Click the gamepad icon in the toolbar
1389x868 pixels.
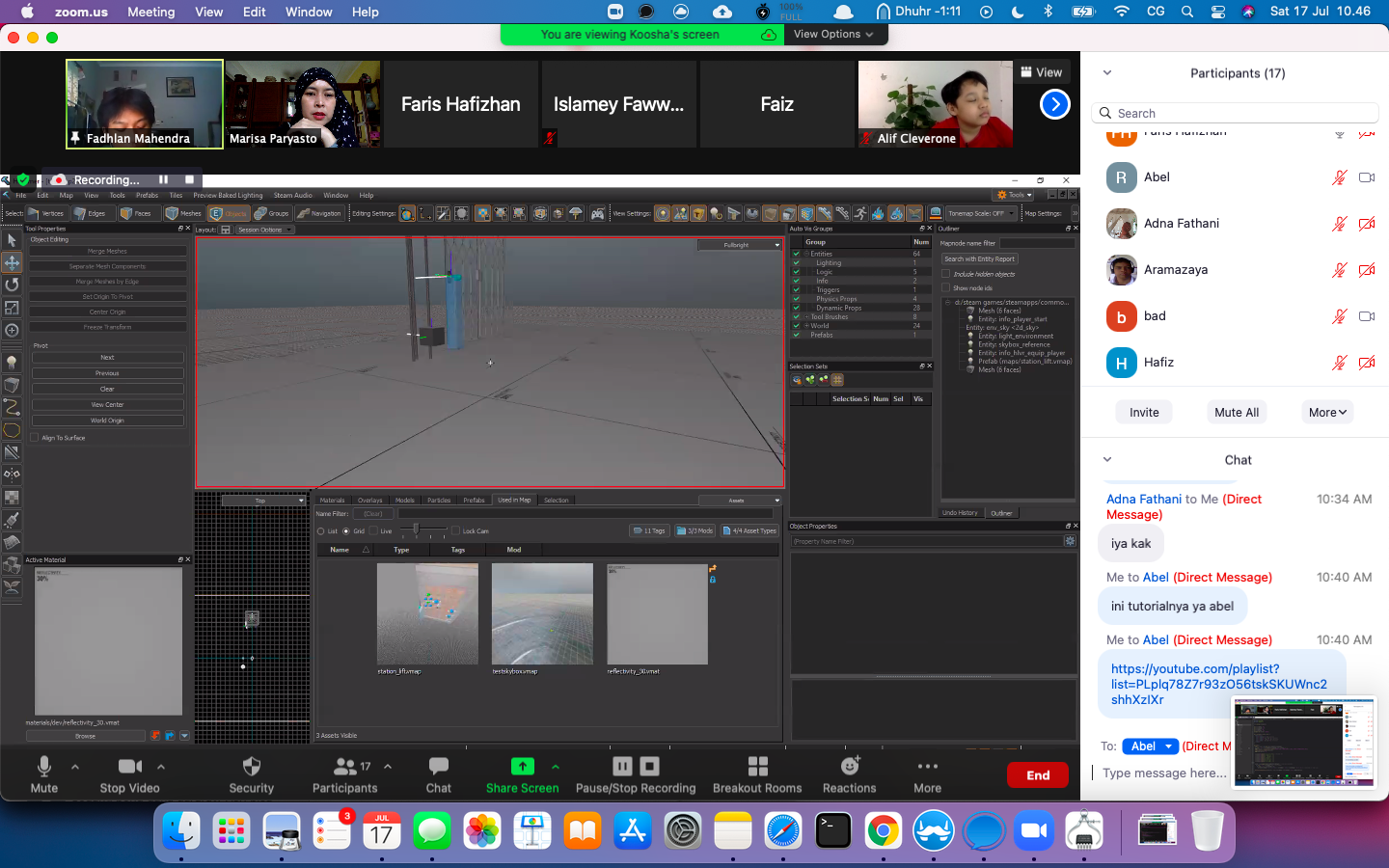598,213
